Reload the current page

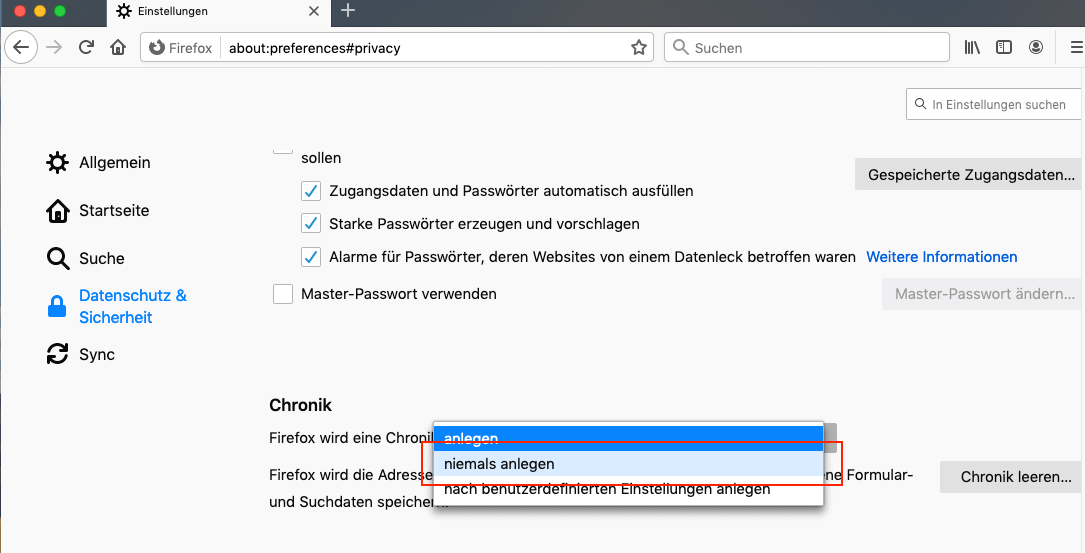(x=86, y=48)
